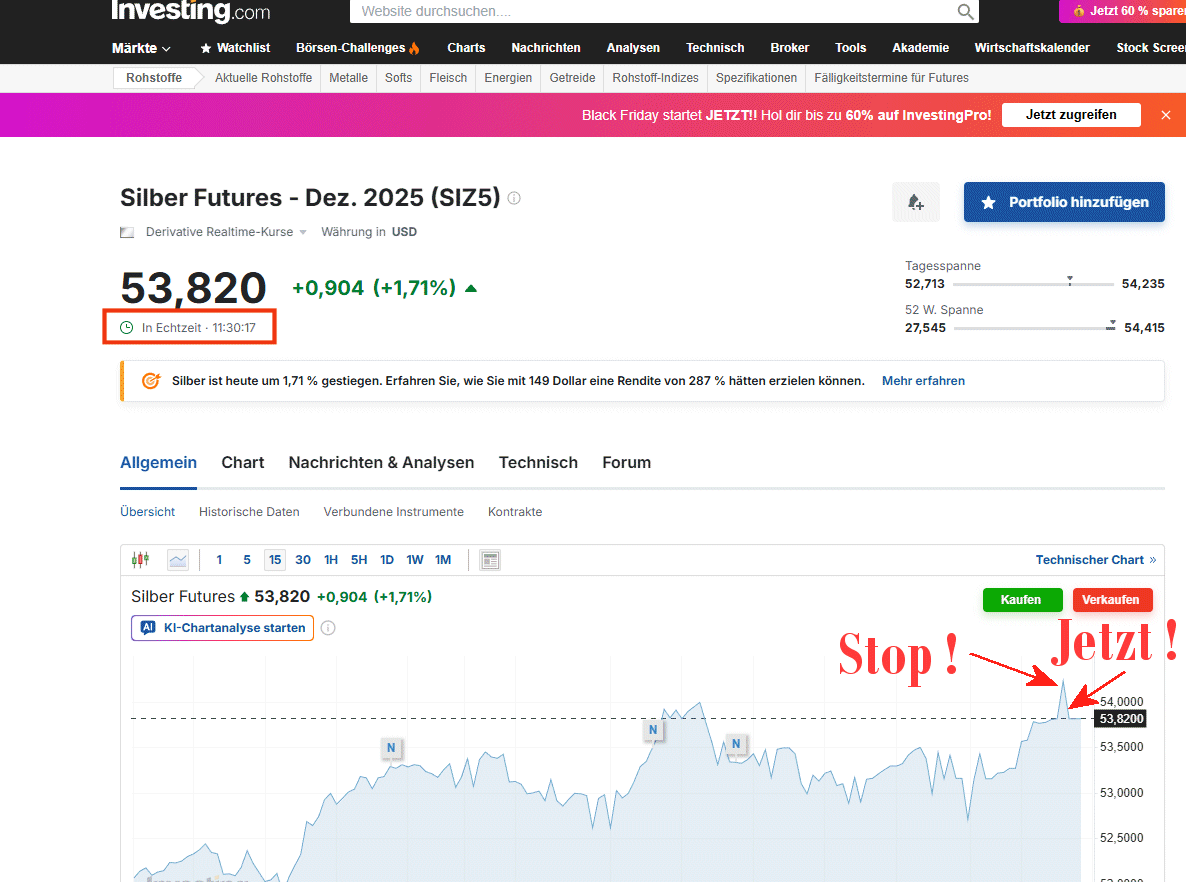This screenshot has height=882, width=1186.
Task: Click the realtime clock icon
Action: tap(126, 328)
